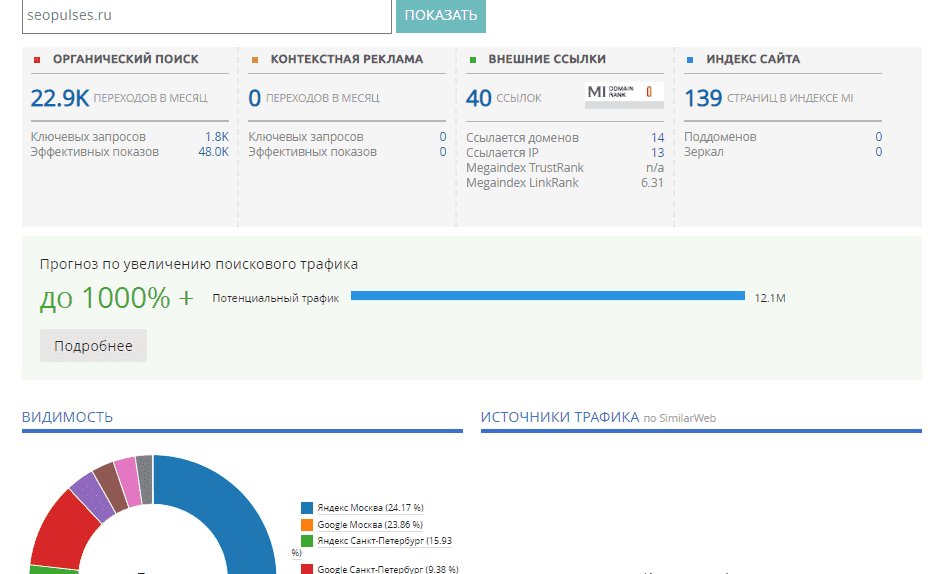Click the blue Яндекс Москва legend swatch

click(307, 508)
